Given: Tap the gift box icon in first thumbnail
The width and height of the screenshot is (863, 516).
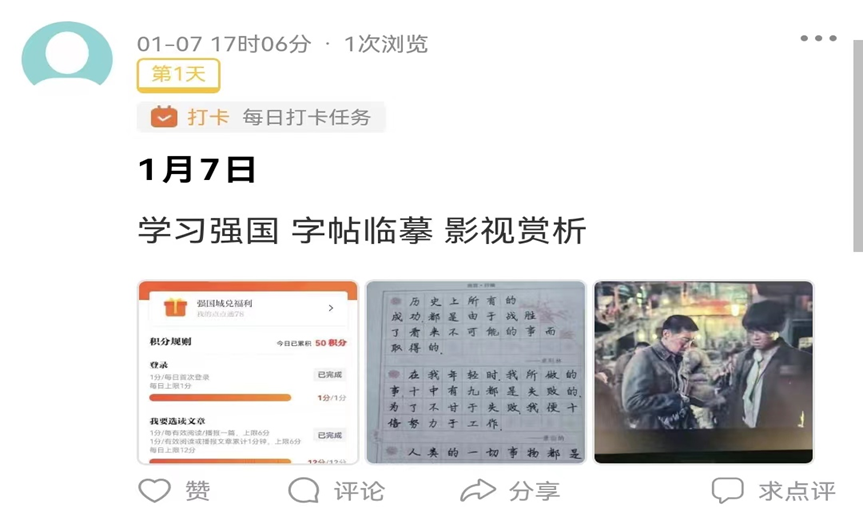Looking at the screenshot, I should coord(175,307).
